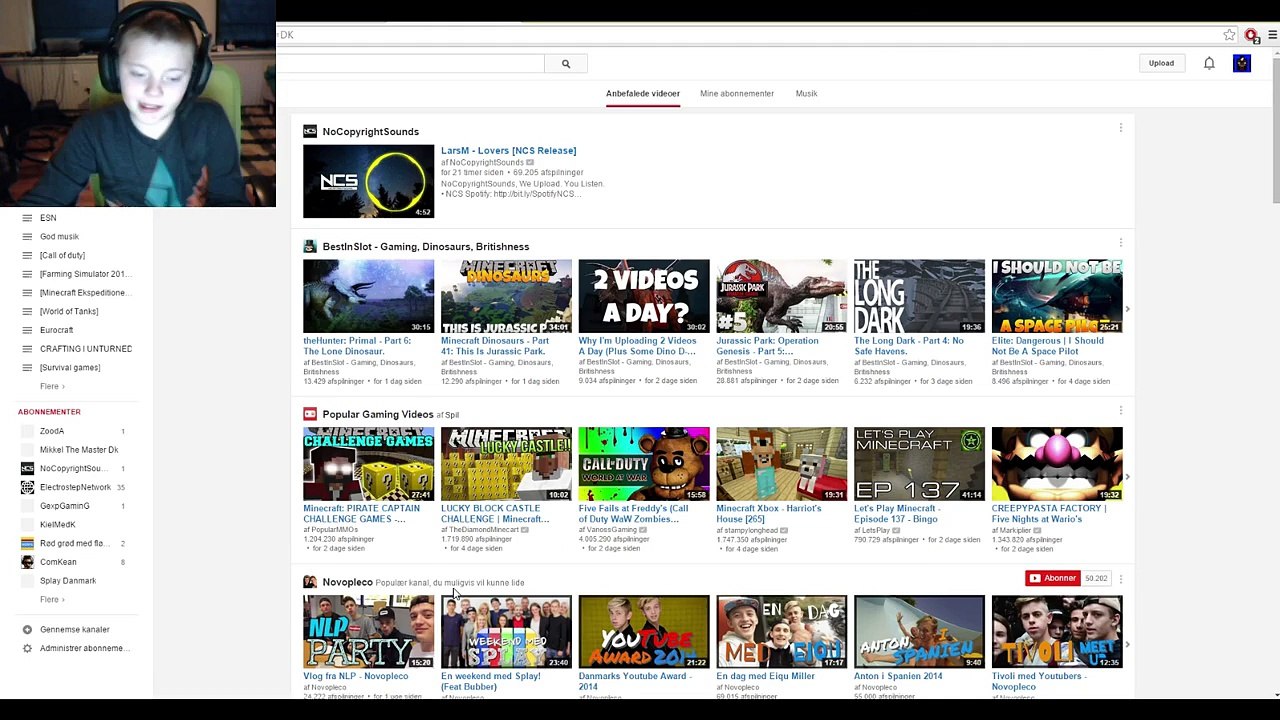1280x720 pixels.
Task: Open the KielMedK subscription
Action: click(x=58, y=525)
